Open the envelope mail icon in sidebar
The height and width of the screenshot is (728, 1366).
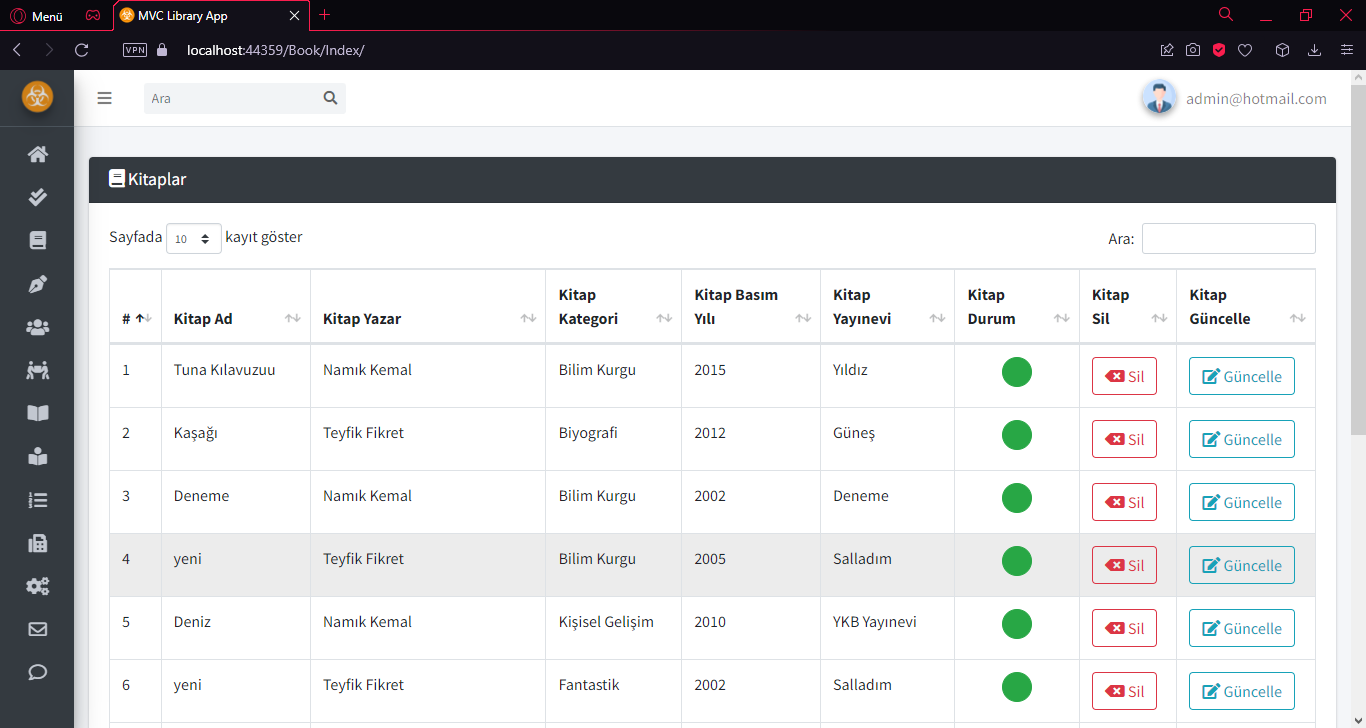click(38, 629)
